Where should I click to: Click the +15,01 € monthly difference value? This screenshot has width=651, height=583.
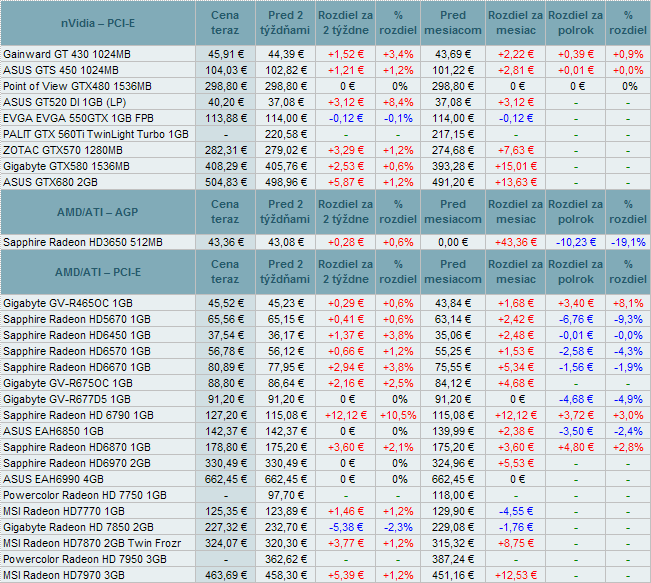coord(516,166)
